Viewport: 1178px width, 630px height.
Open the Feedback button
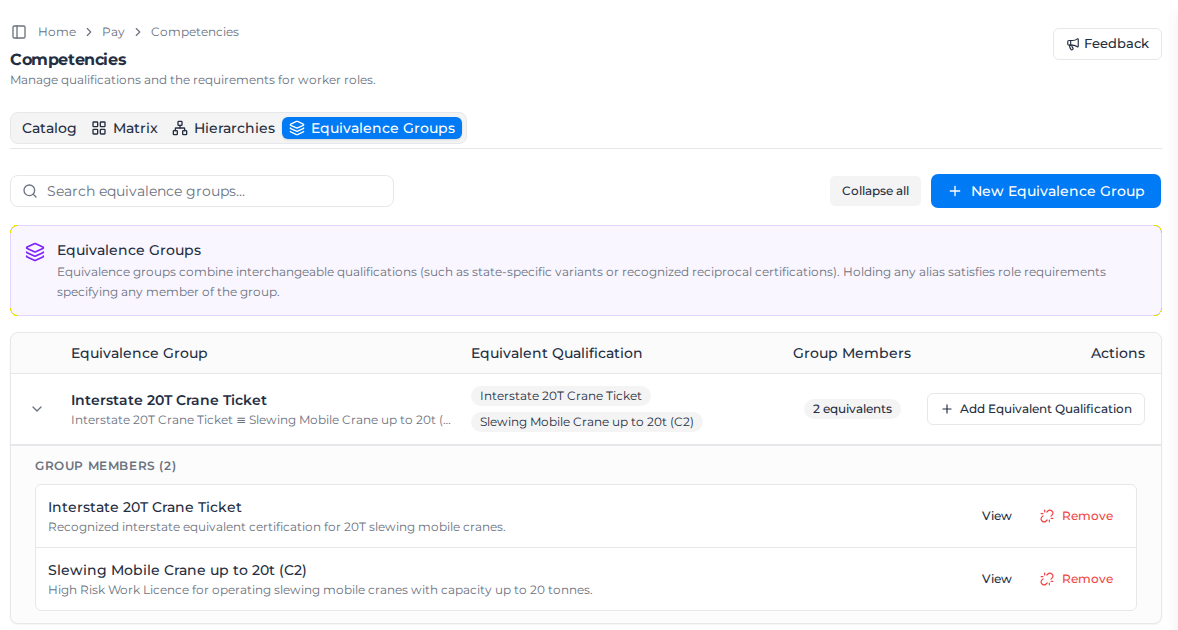(1107, 44)
